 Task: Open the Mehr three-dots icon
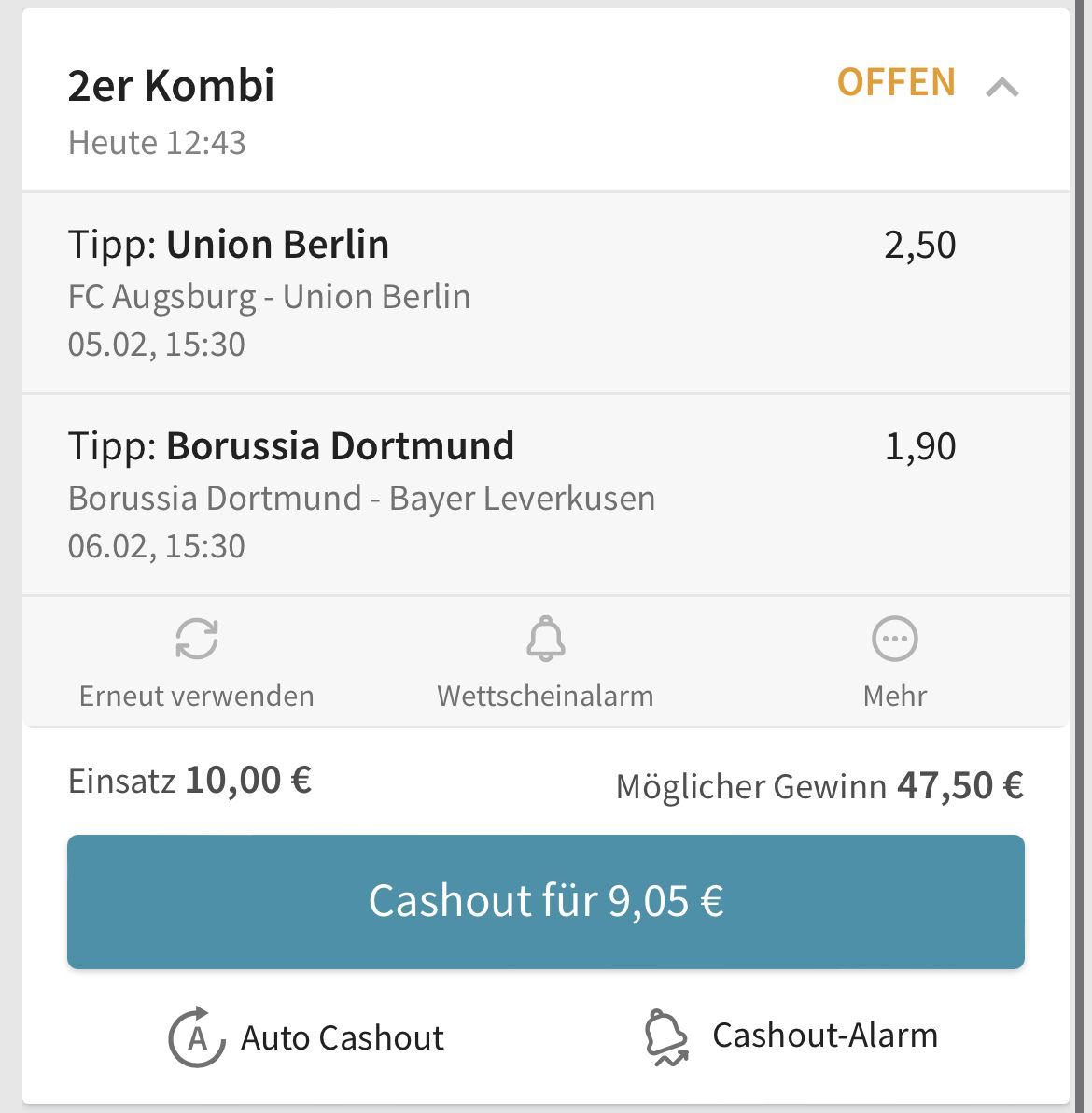tap(894, 638)
